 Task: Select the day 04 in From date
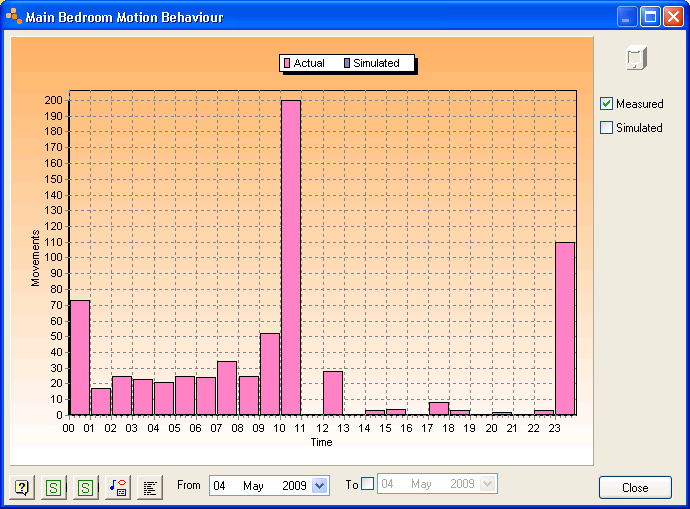pos(220,485)
